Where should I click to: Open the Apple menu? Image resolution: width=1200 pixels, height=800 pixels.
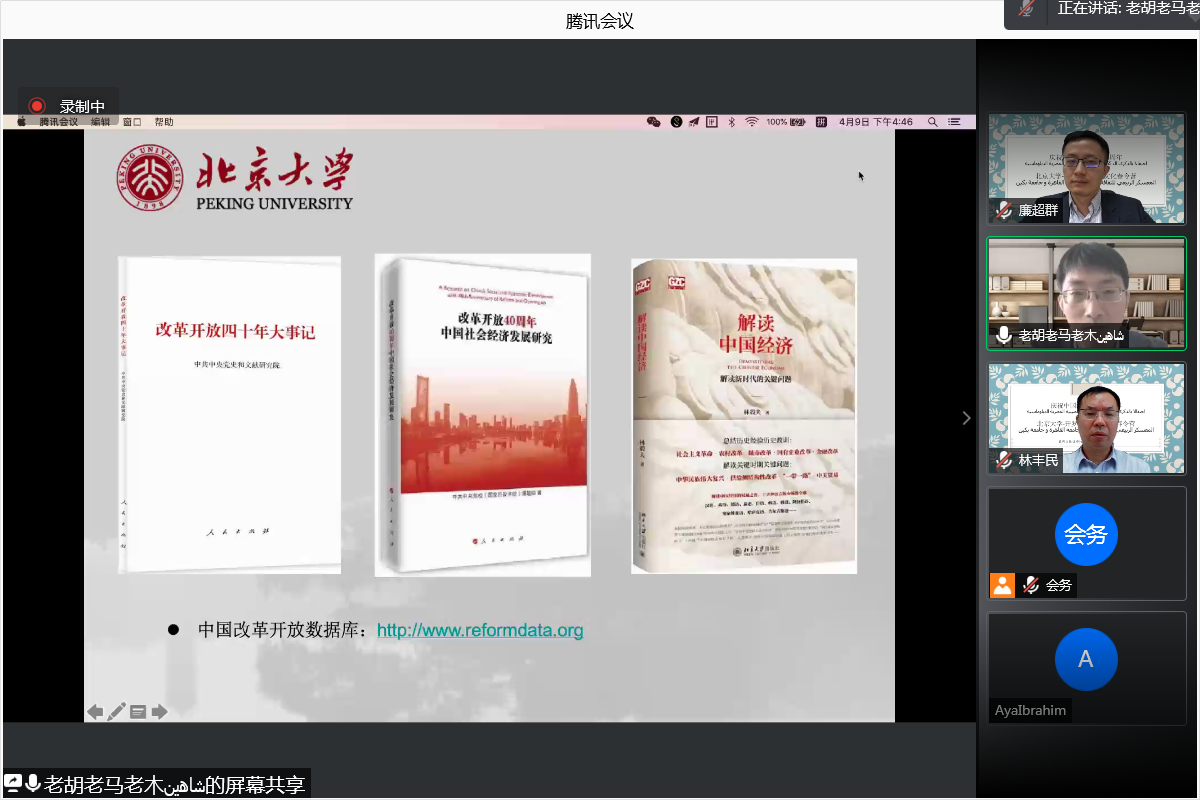point(21,122)
